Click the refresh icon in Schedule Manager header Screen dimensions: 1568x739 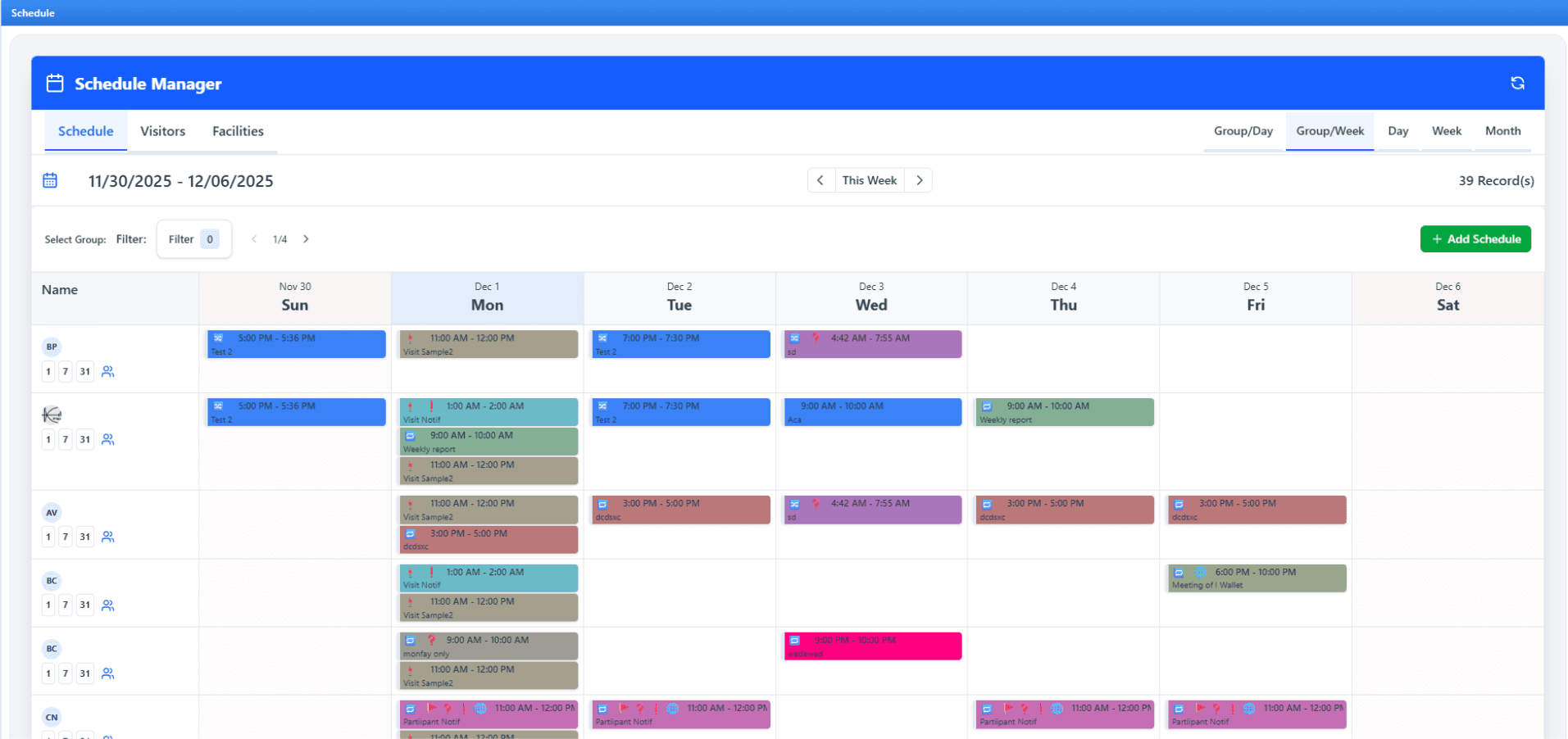1517,84
